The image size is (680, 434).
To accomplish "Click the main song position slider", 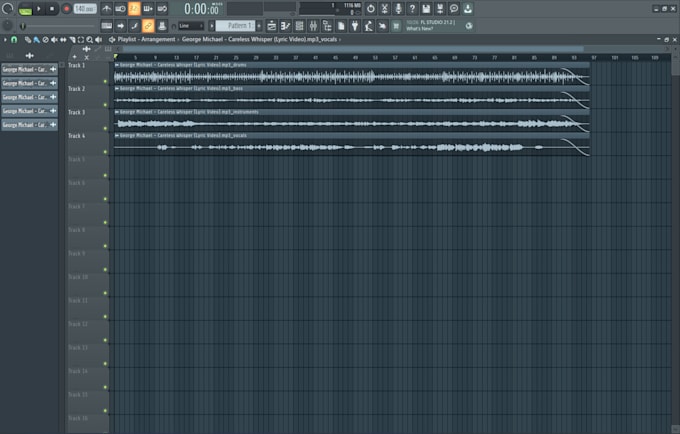I will [59, 26].
